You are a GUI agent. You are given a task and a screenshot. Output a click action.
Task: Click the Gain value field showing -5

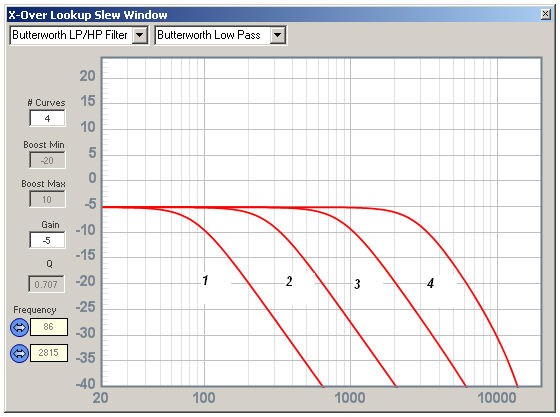48,240
